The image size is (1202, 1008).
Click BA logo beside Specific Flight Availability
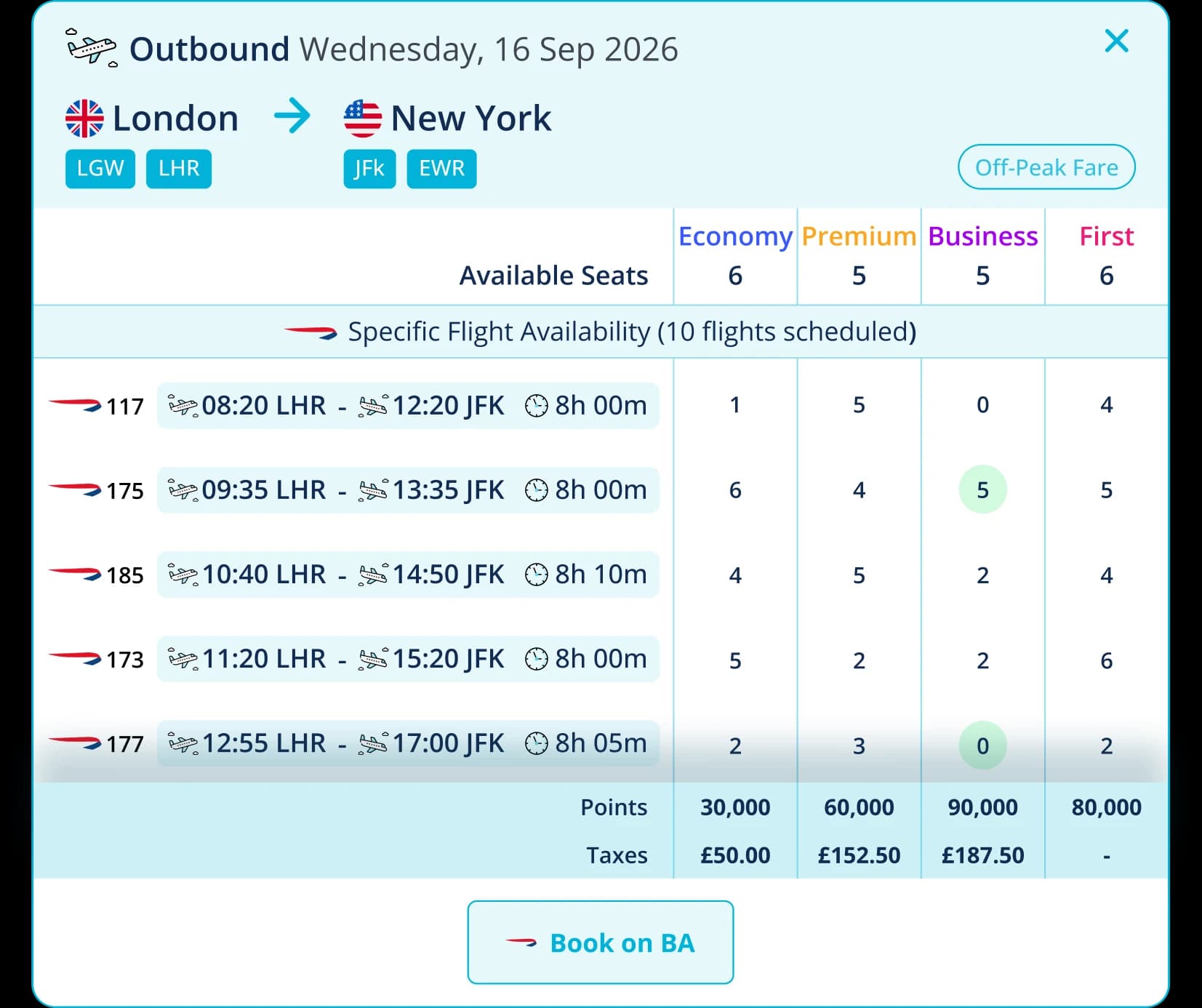click(310, 332)
